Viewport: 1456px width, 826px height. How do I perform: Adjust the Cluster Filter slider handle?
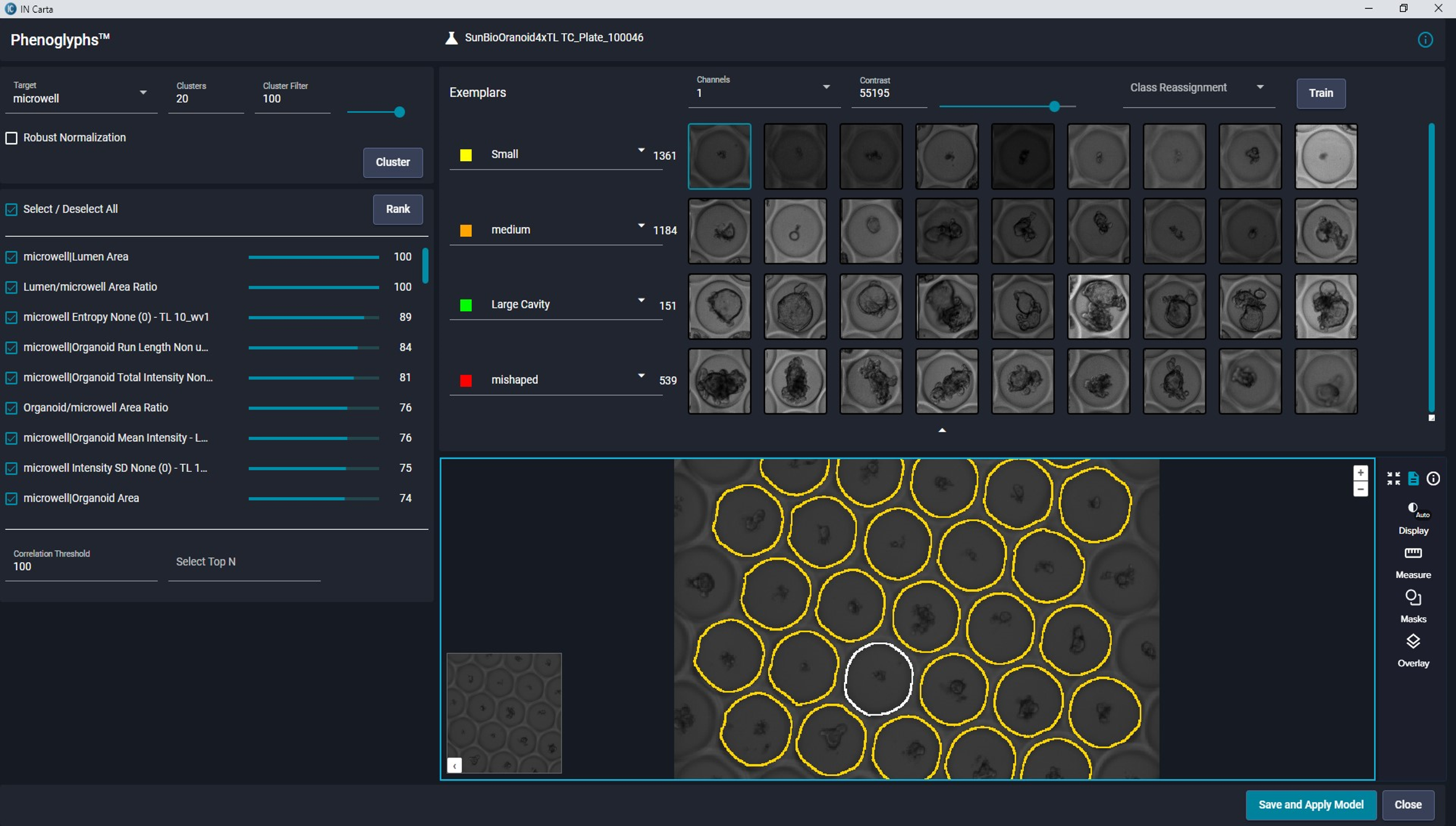pyautogui.click(x=399, y=112)
